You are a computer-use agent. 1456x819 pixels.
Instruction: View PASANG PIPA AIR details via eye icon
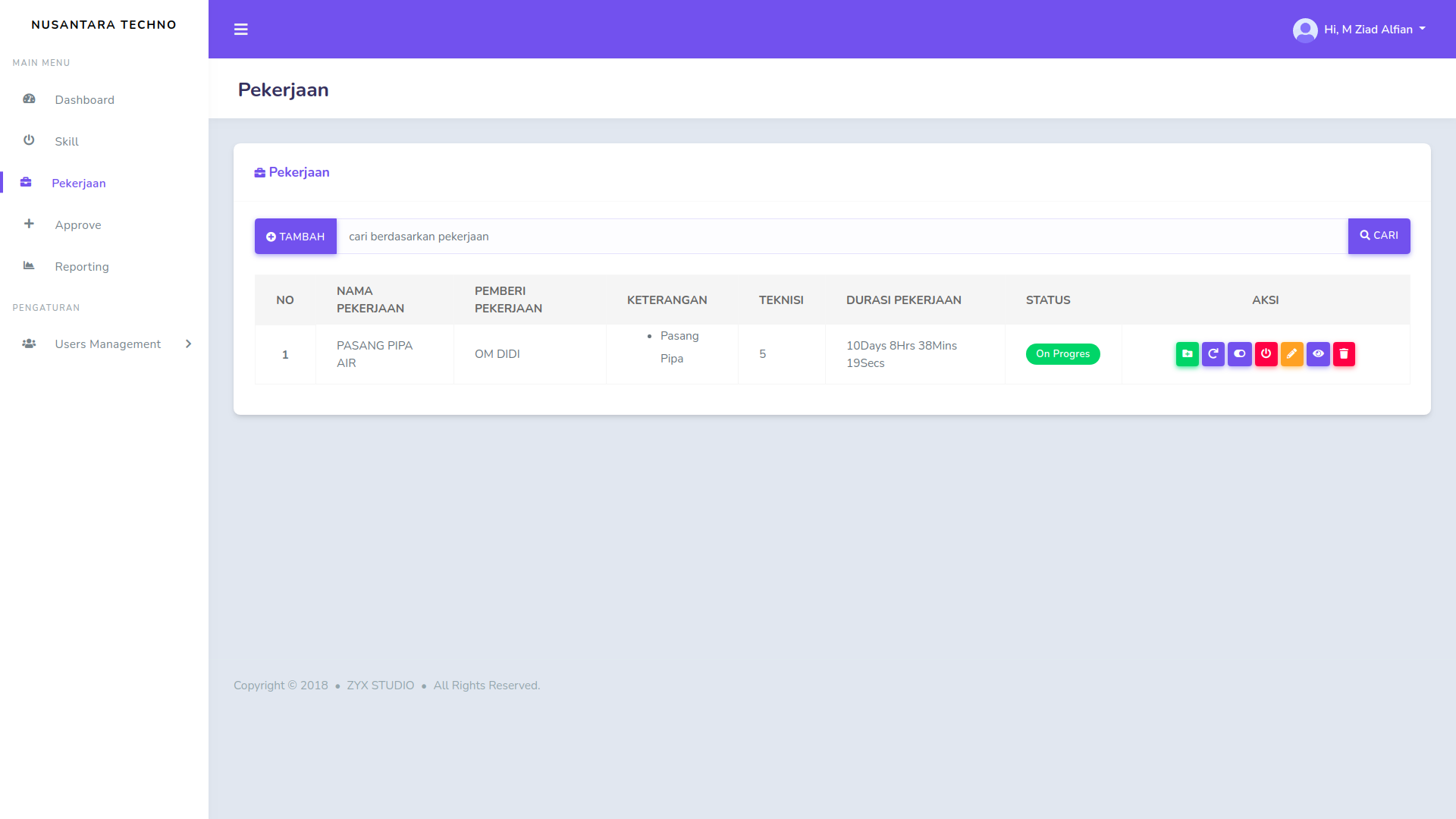tap(1318, 354)
